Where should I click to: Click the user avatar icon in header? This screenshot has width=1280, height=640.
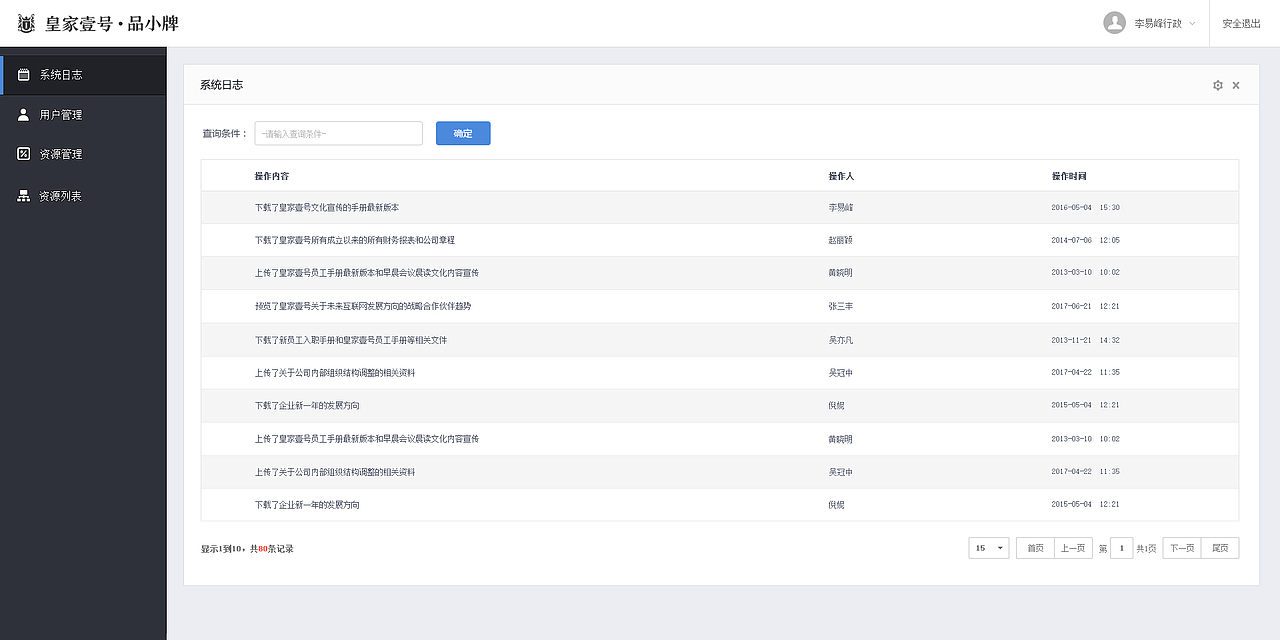point(1114,23)
